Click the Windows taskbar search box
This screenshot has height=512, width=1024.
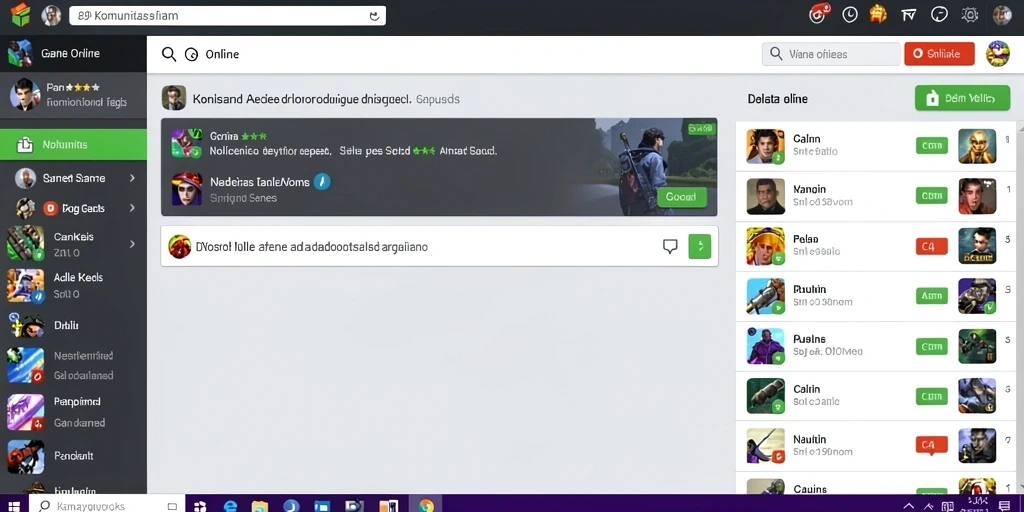pos(108,506)
